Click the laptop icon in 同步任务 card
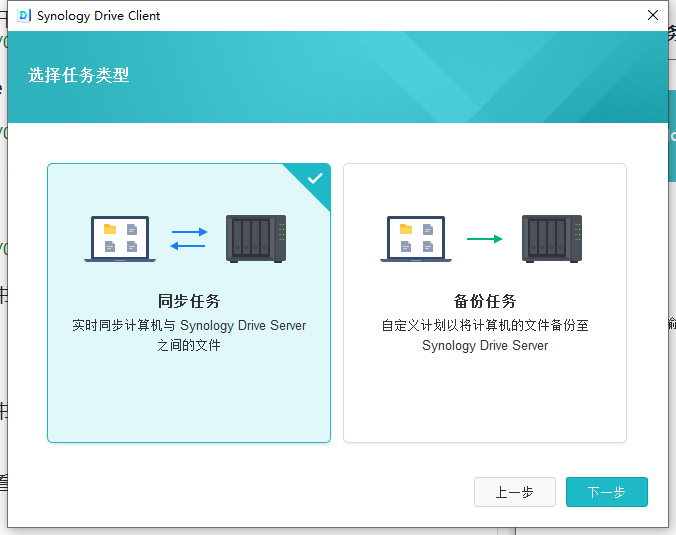 tap(120, 239)
